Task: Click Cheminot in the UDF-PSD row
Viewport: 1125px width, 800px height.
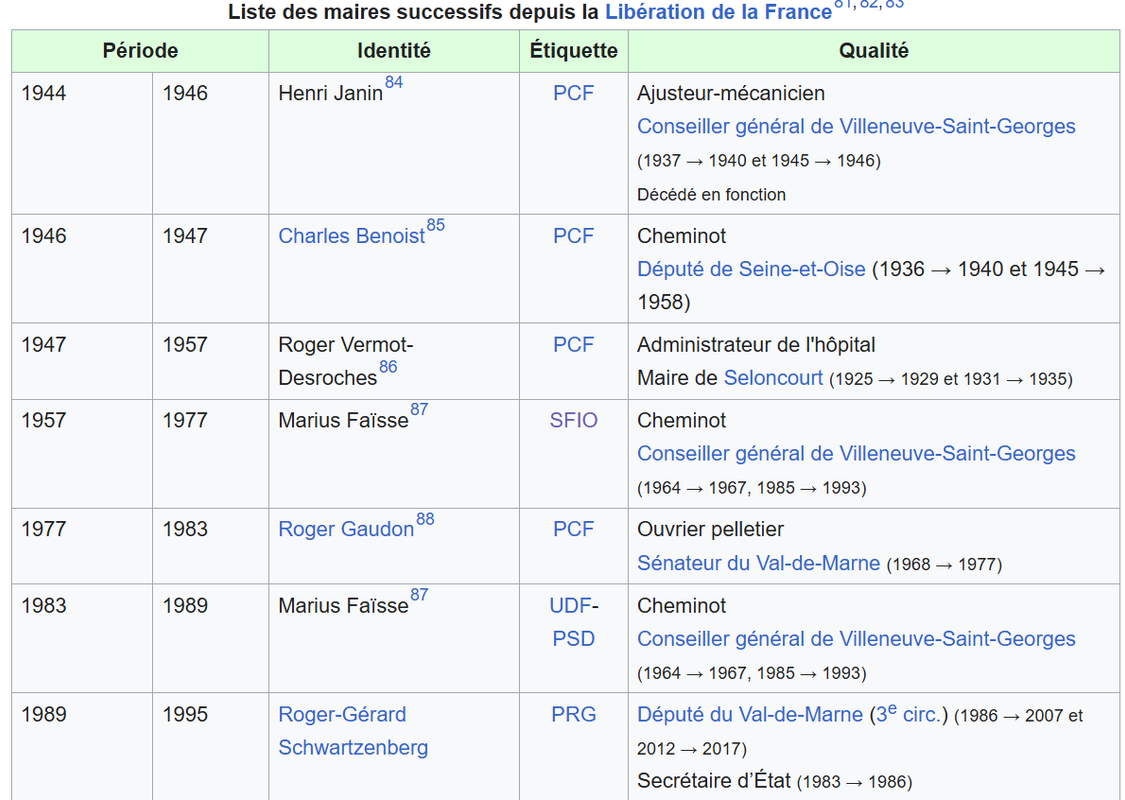Action: point(682,606)
